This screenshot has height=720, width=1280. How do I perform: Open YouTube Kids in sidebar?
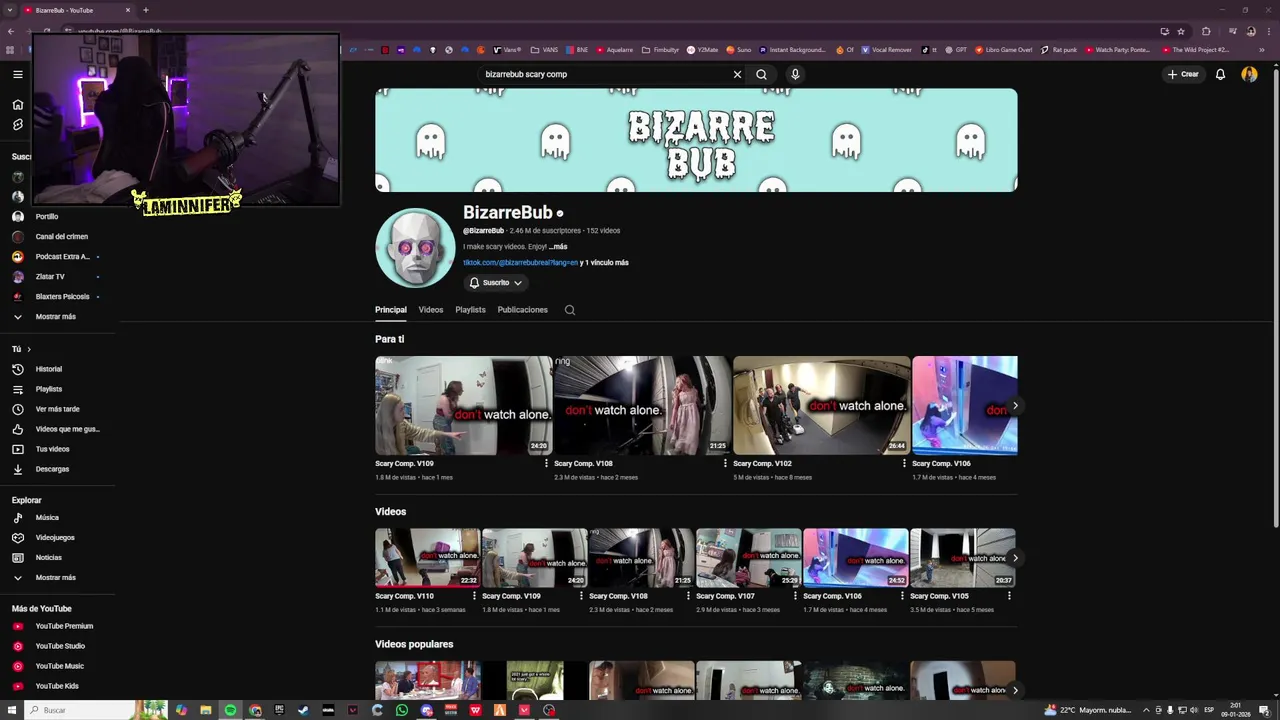(x=57, y=686)
